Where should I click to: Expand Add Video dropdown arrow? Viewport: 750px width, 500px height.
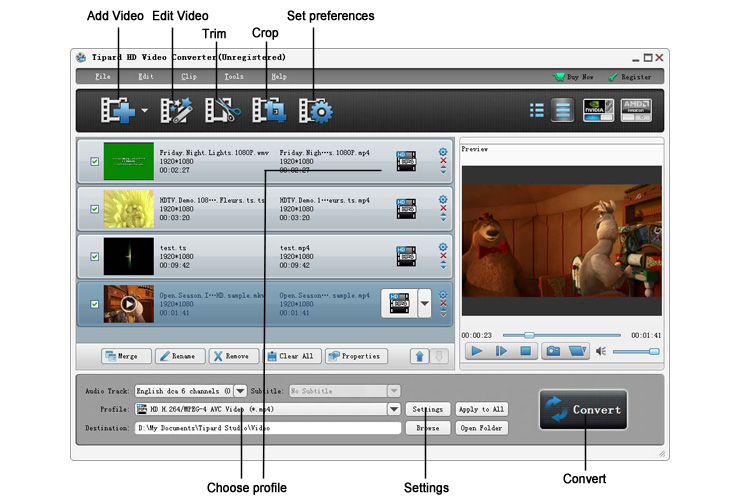tap(144, 111)
